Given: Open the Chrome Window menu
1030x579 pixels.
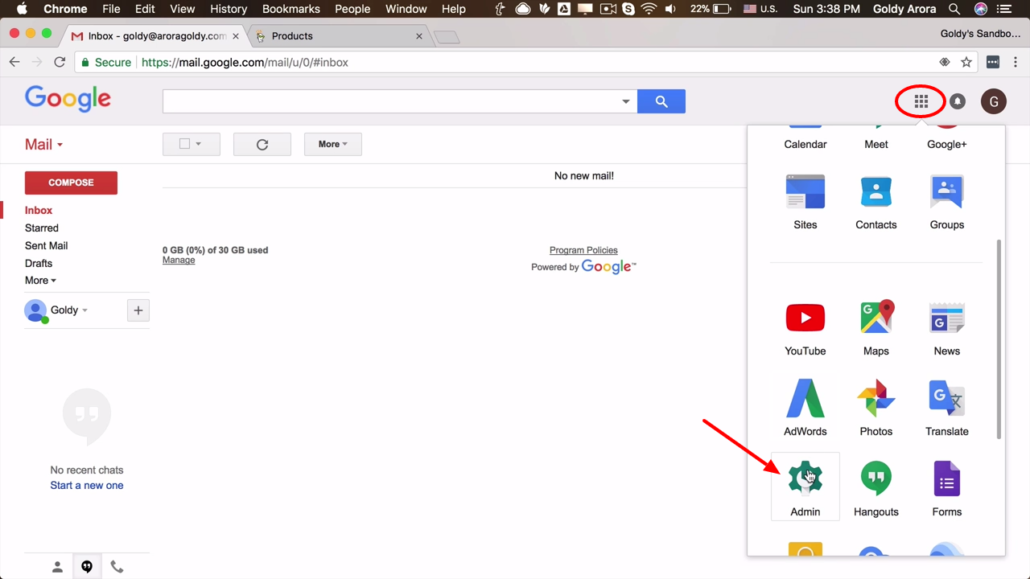Looking at the screenshot, I should coord(406,9).
